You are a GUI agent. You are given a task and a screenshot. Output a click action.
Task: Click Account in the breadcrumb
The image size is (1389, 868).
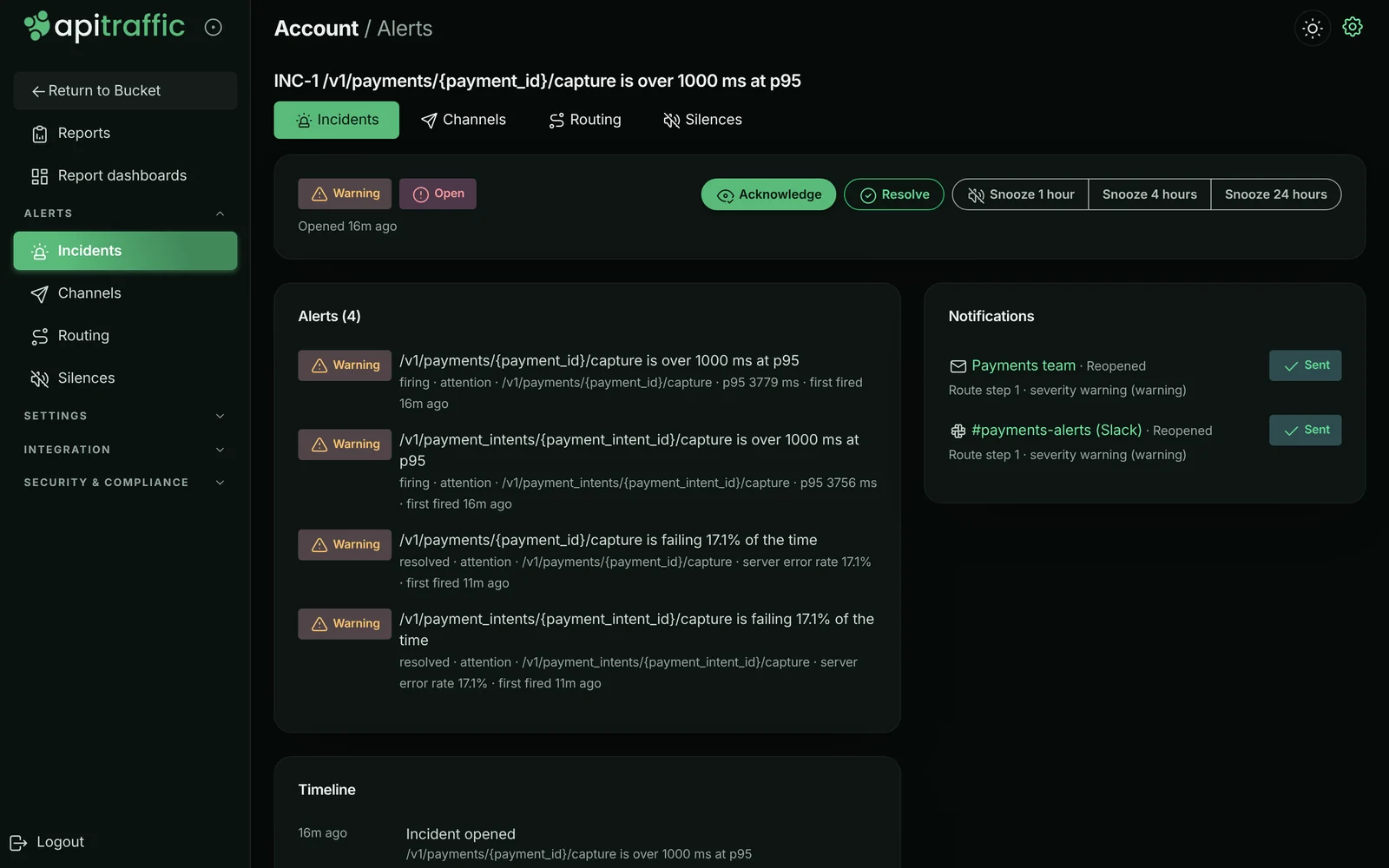(316, 29)
